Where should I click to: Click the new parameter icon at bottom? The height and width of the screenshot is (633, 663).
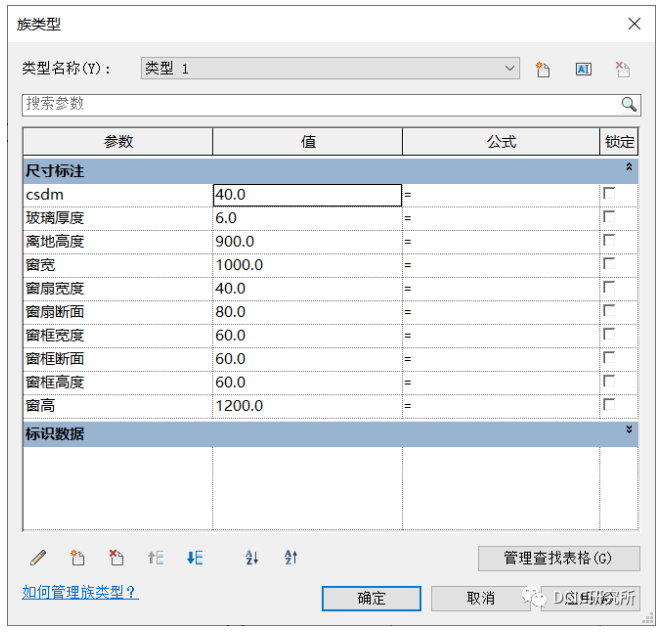tap(77, 557)
